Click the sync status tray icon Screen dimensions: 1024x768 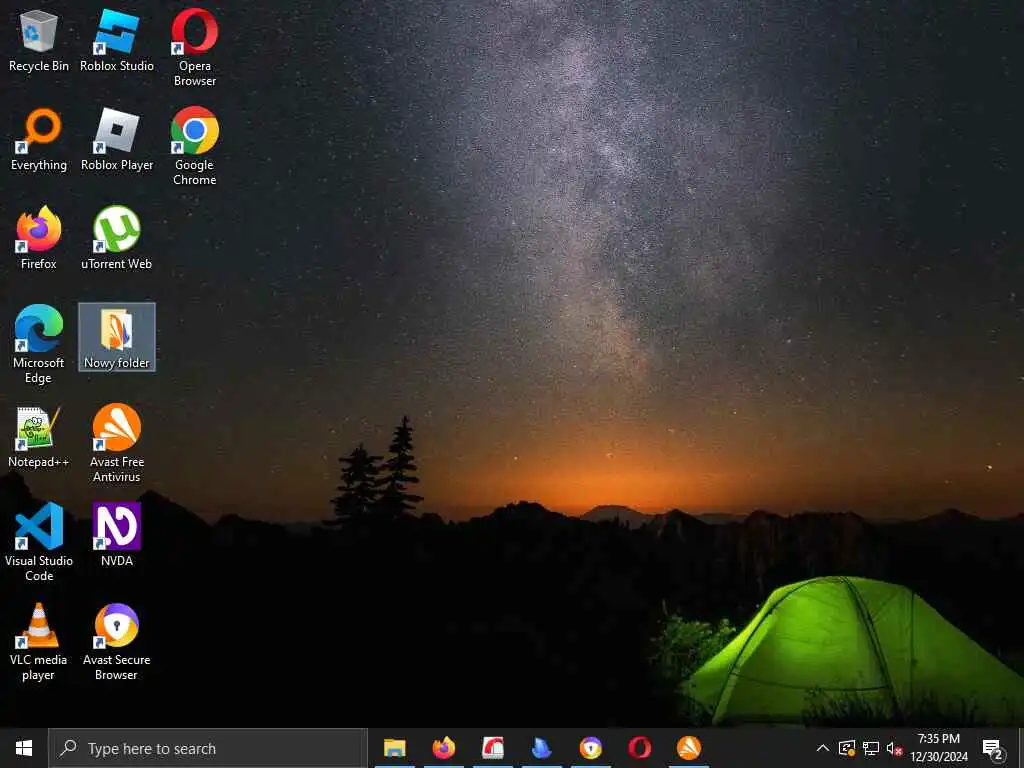coord(847,748)
